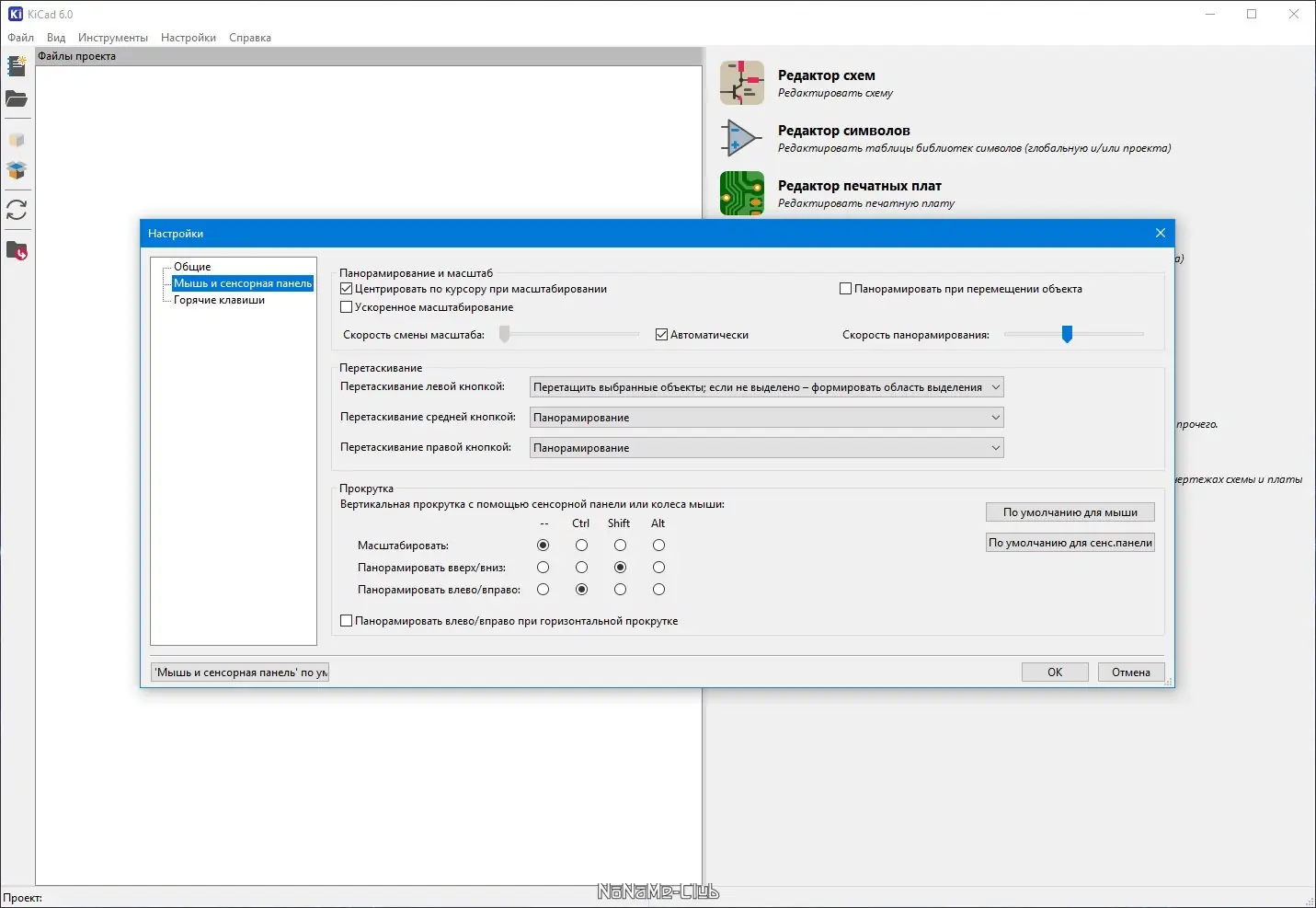Enable 'Панорамировать влево/вправо при горизонтальной прокрутке'
This screenshot has height=908, width=1316.
(347, 621)
